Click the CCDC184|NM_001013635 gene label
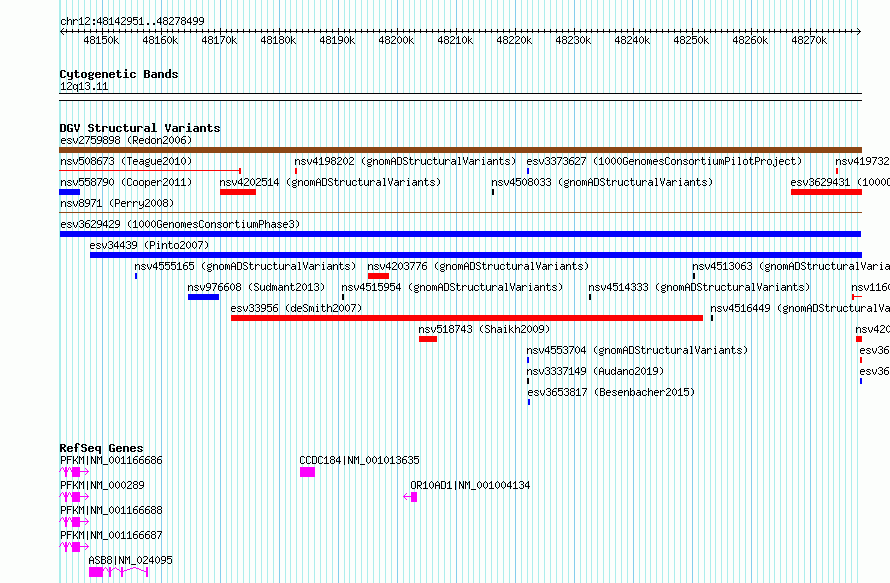The width and height of the screenshot is (890, 583). pyautogui.click(x=359, y=460)
